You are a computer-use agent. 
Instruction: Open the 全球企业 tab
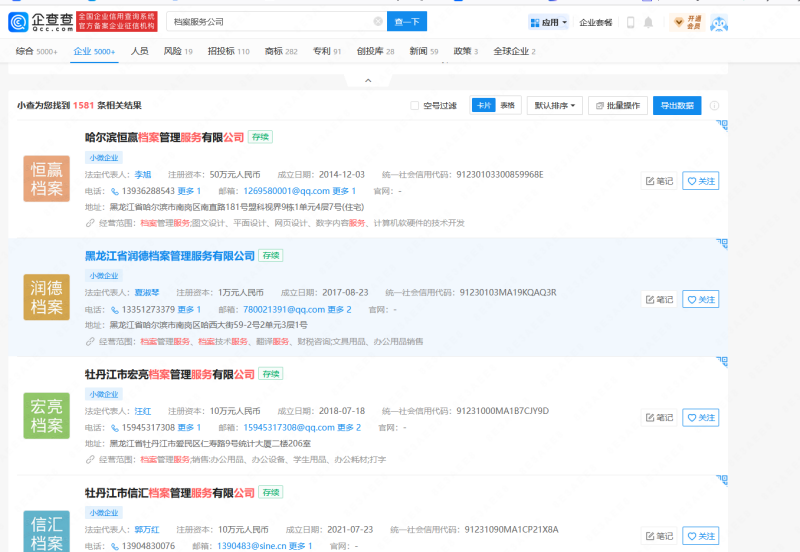pos(514,51)
